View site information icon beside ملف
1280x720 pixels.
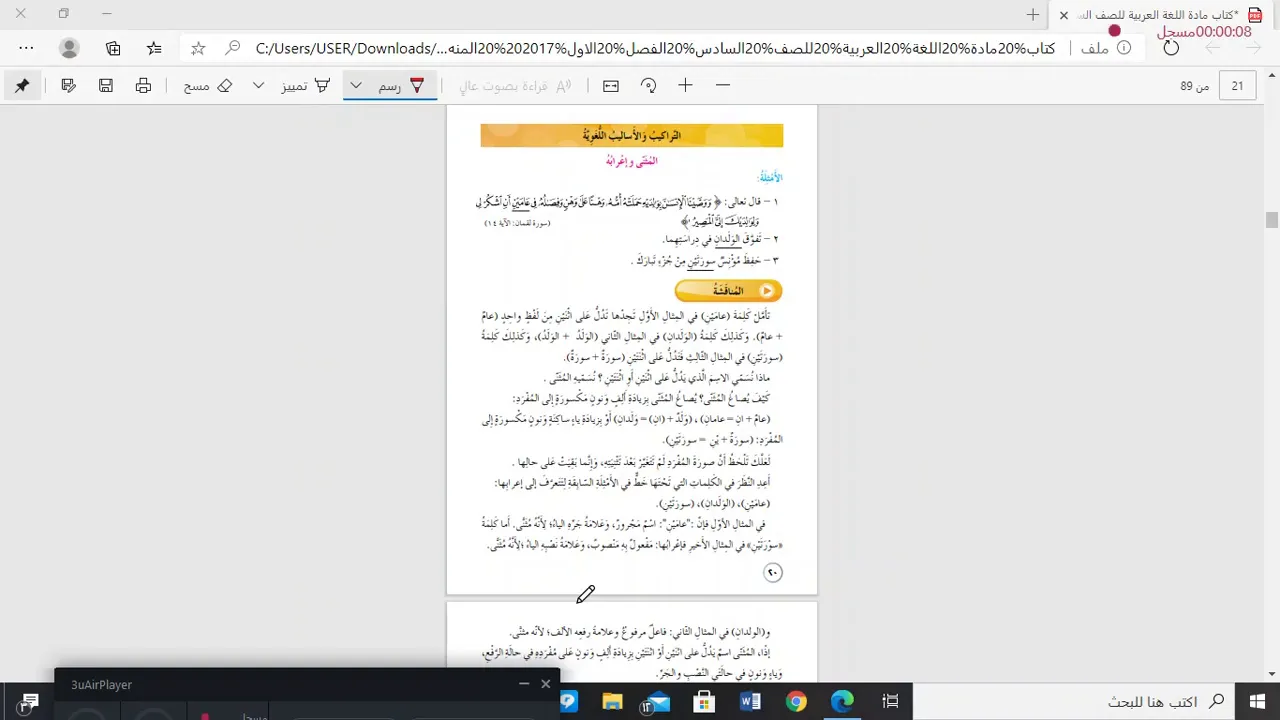1124,48
